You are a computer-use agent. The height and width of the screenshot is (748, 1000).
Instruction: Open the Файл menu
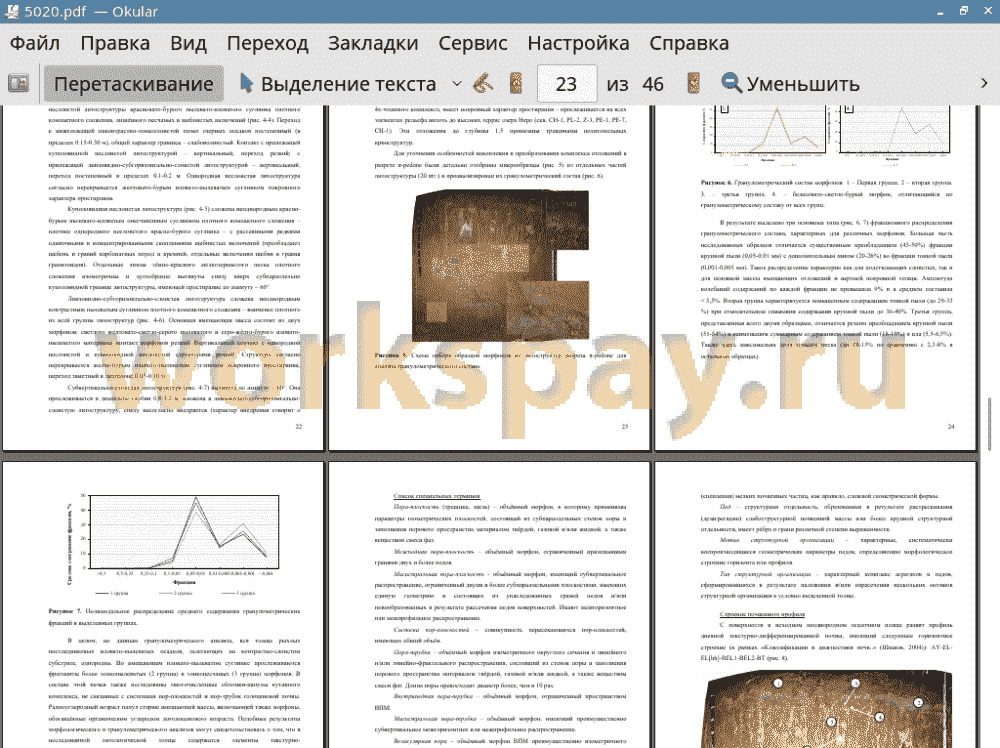coord(35,43)
